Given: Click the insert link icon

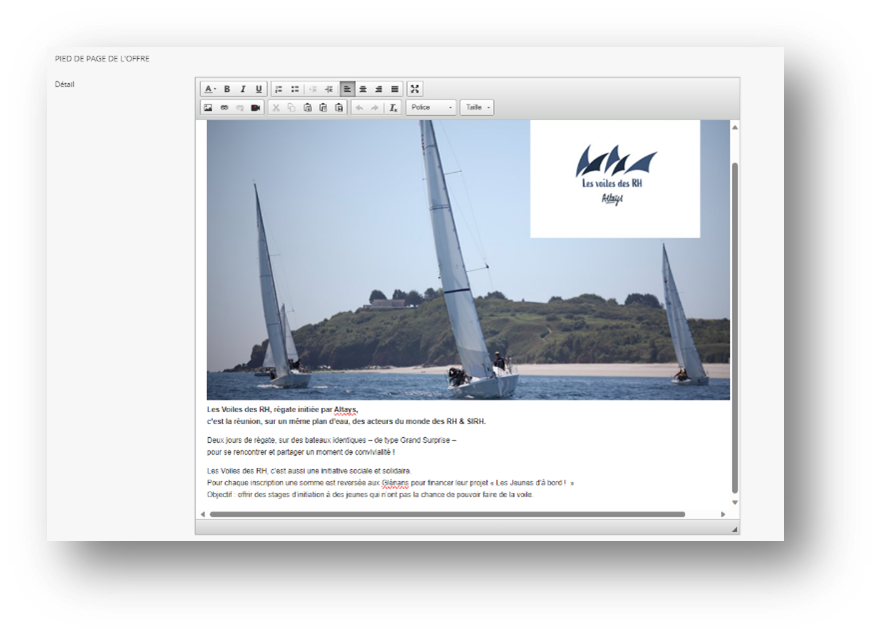Looking at the screenshot, I should (224, 107).
